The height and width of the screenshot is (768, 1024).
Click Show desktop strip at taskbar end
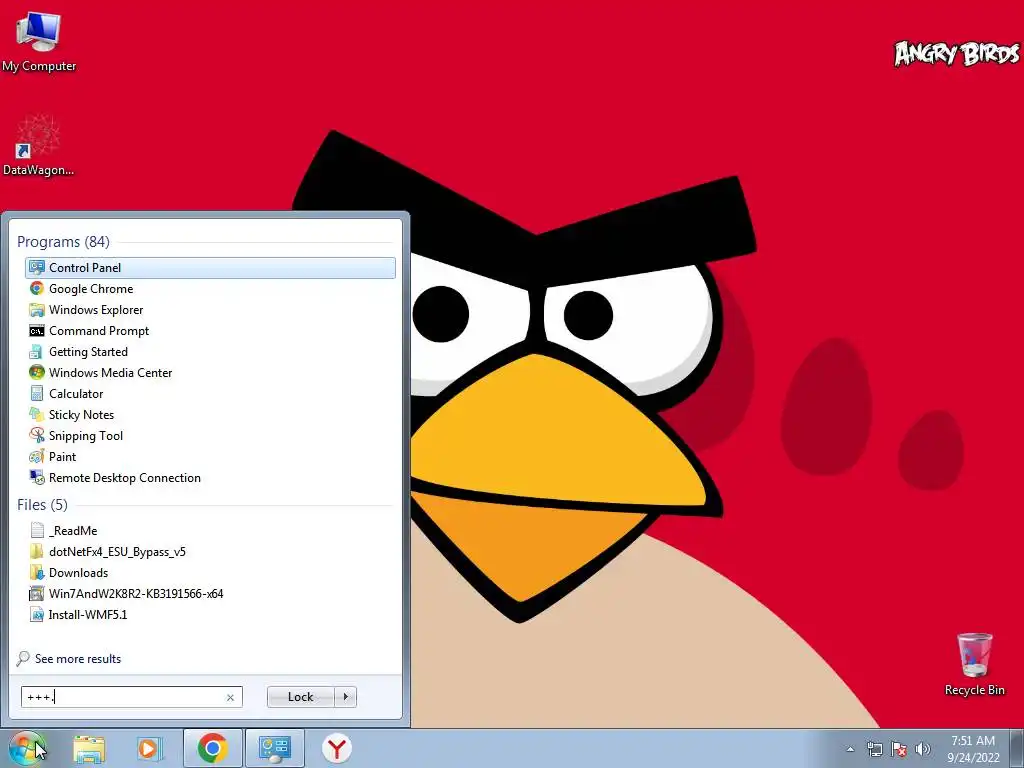point(1017,748)
